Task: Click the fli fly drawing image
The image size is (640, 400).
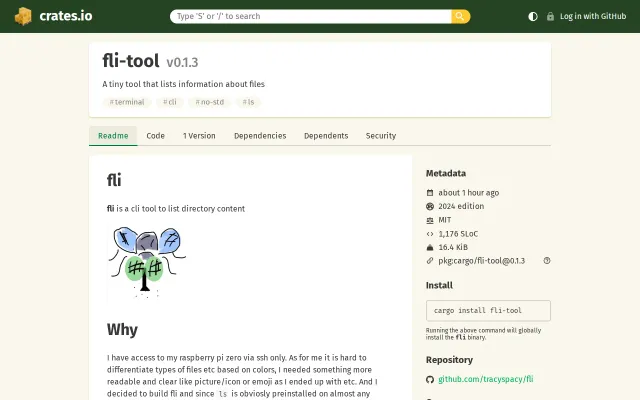Action: (x=147, y=262)
